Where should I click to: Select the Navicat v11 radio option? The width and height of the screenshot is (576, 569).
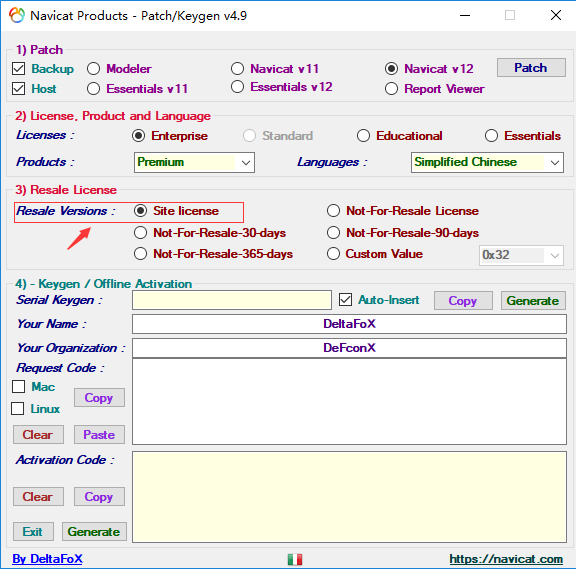point(237,68)
